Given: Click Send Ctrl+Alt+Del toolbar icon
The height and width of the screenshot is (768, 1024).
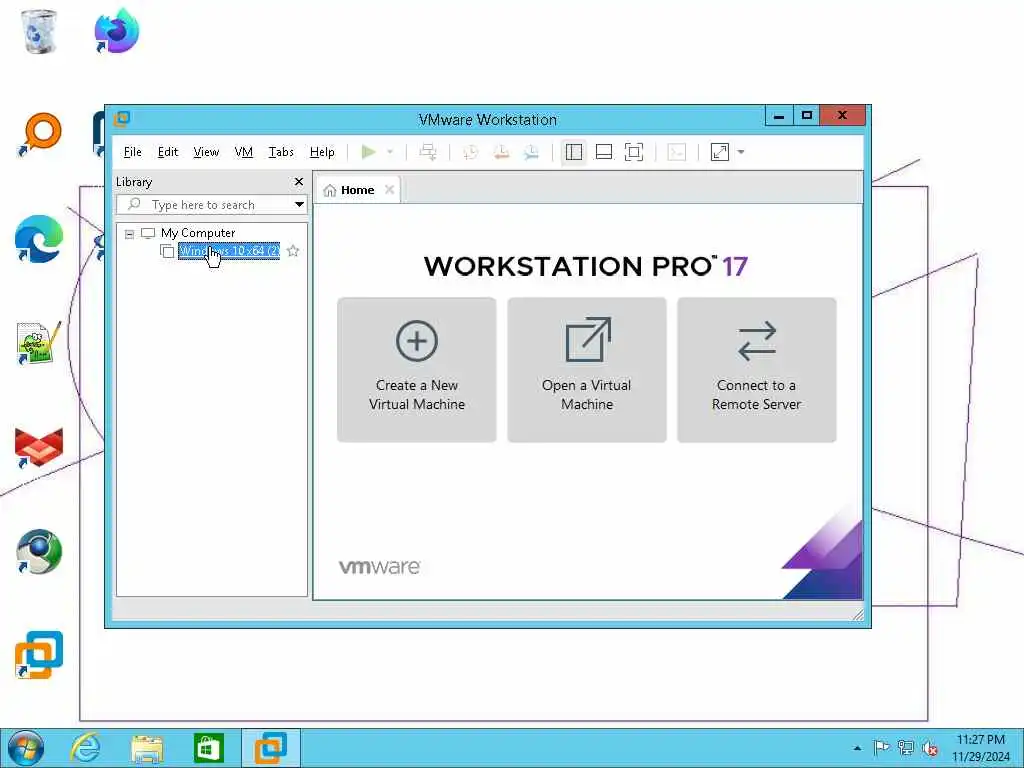Looking at the screenshot, I should pyautogui.click(x=428, y=152).
